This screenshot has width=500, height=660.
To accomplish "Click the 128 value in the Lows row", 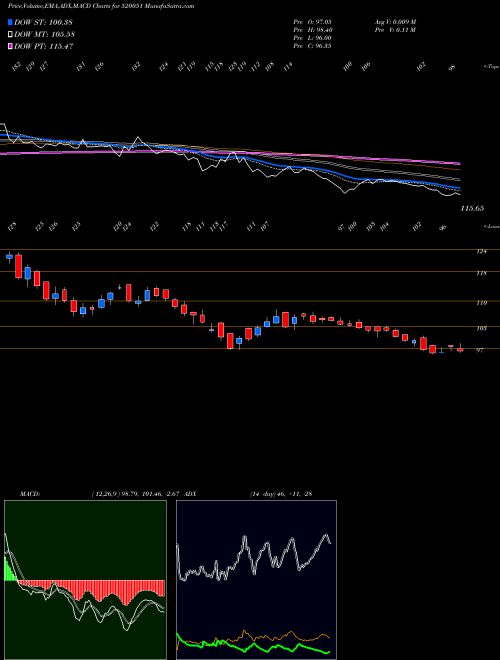I will (x=12, y=227).
